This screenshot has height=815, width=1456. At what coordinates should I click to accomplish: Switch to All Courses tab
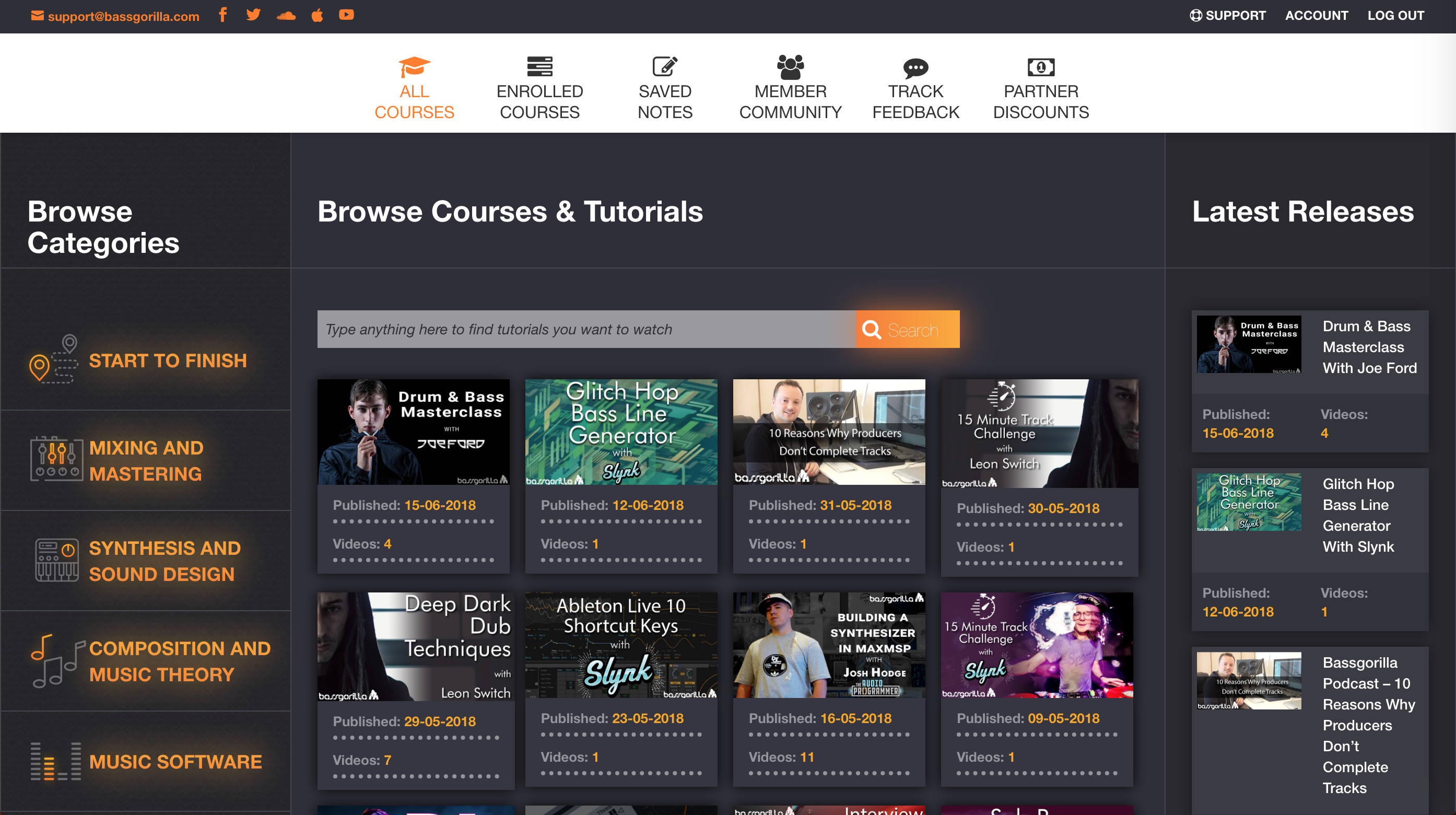414,88
